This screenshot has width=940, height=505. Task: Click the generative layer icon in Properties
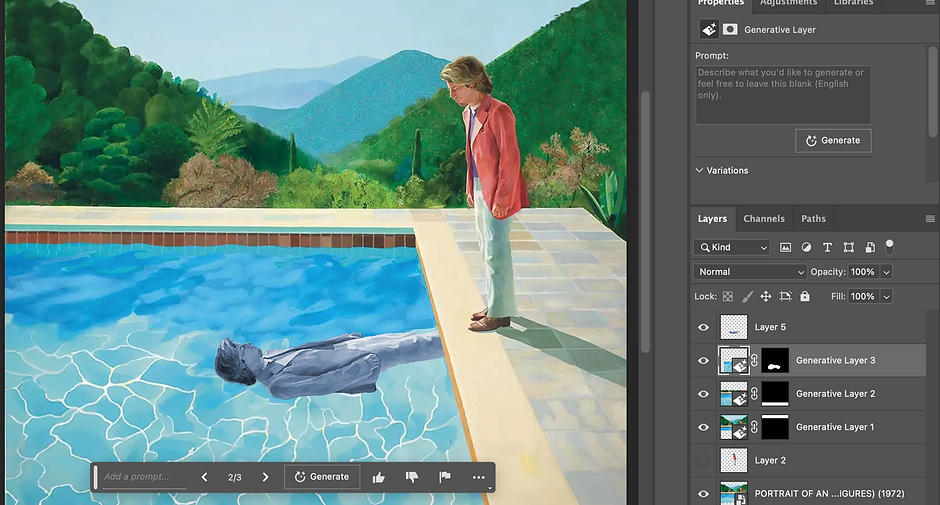[709, 29]
